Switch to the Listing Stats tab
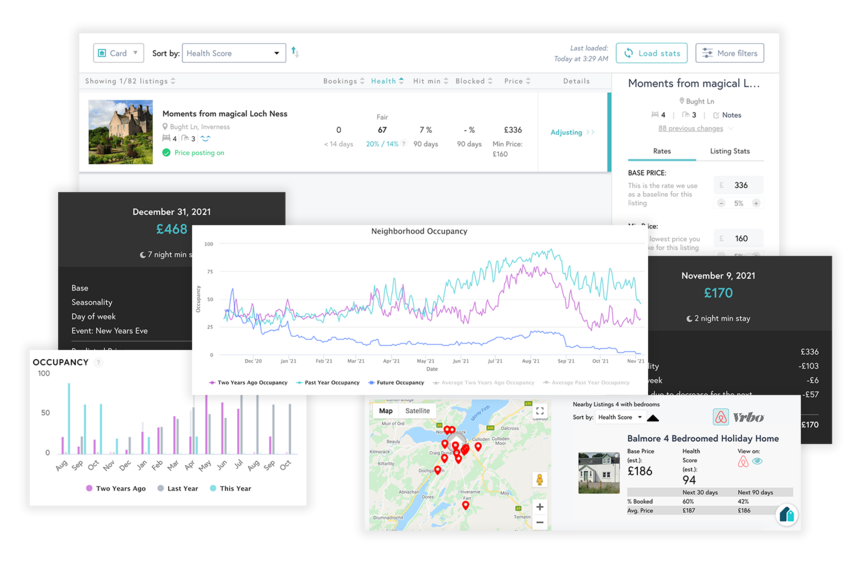This screenshot has height=562, width=855. pos(735,151)
